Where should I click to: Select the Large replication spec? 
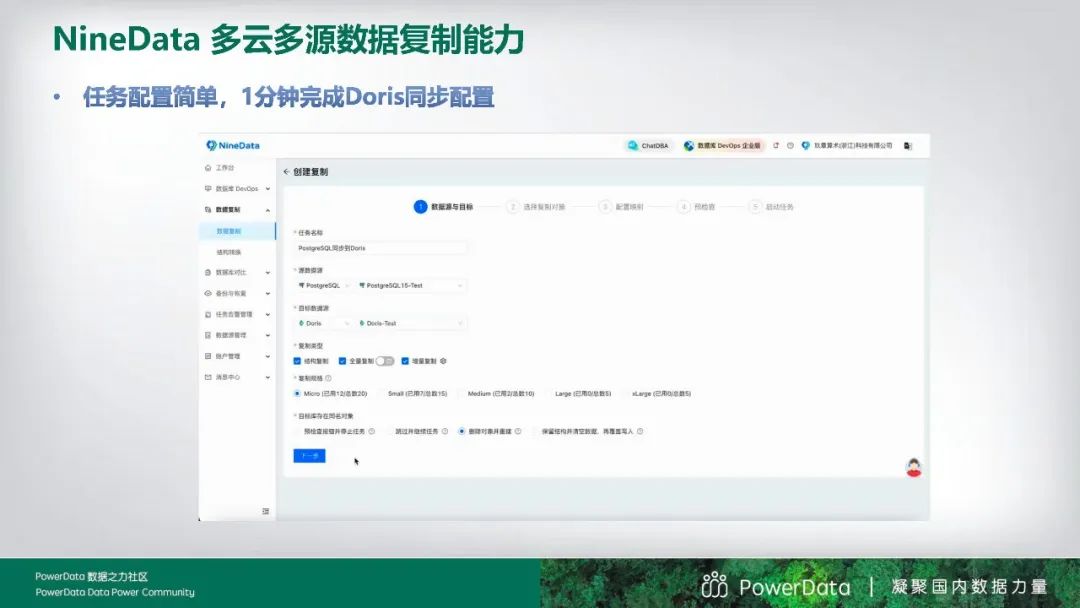[x=549, y=394]
